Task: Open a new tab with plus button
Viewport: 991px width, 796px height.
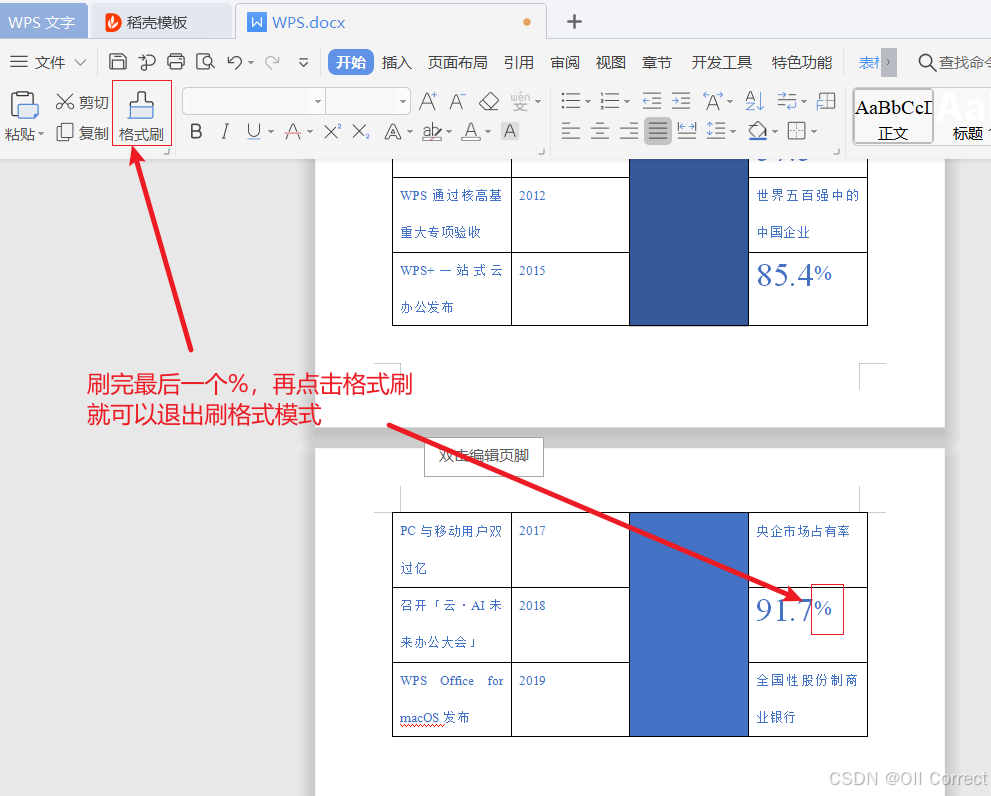Action: point(574,22)
